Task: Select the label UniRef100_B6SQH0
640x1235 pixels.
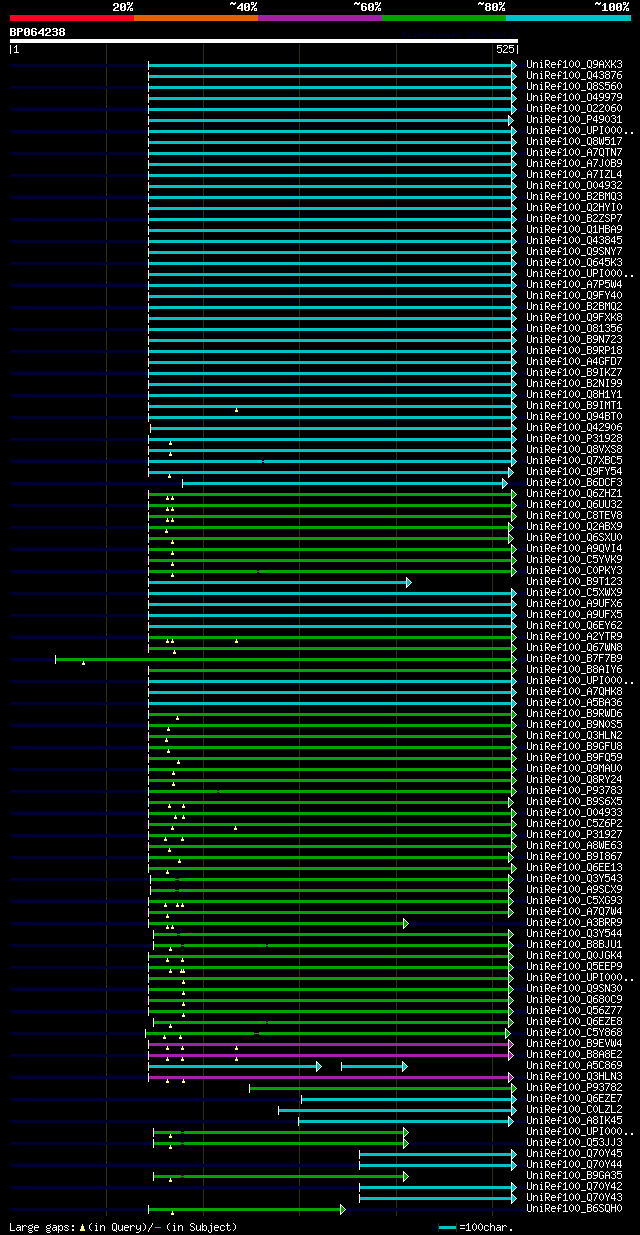Action: tap(574, 1209)
